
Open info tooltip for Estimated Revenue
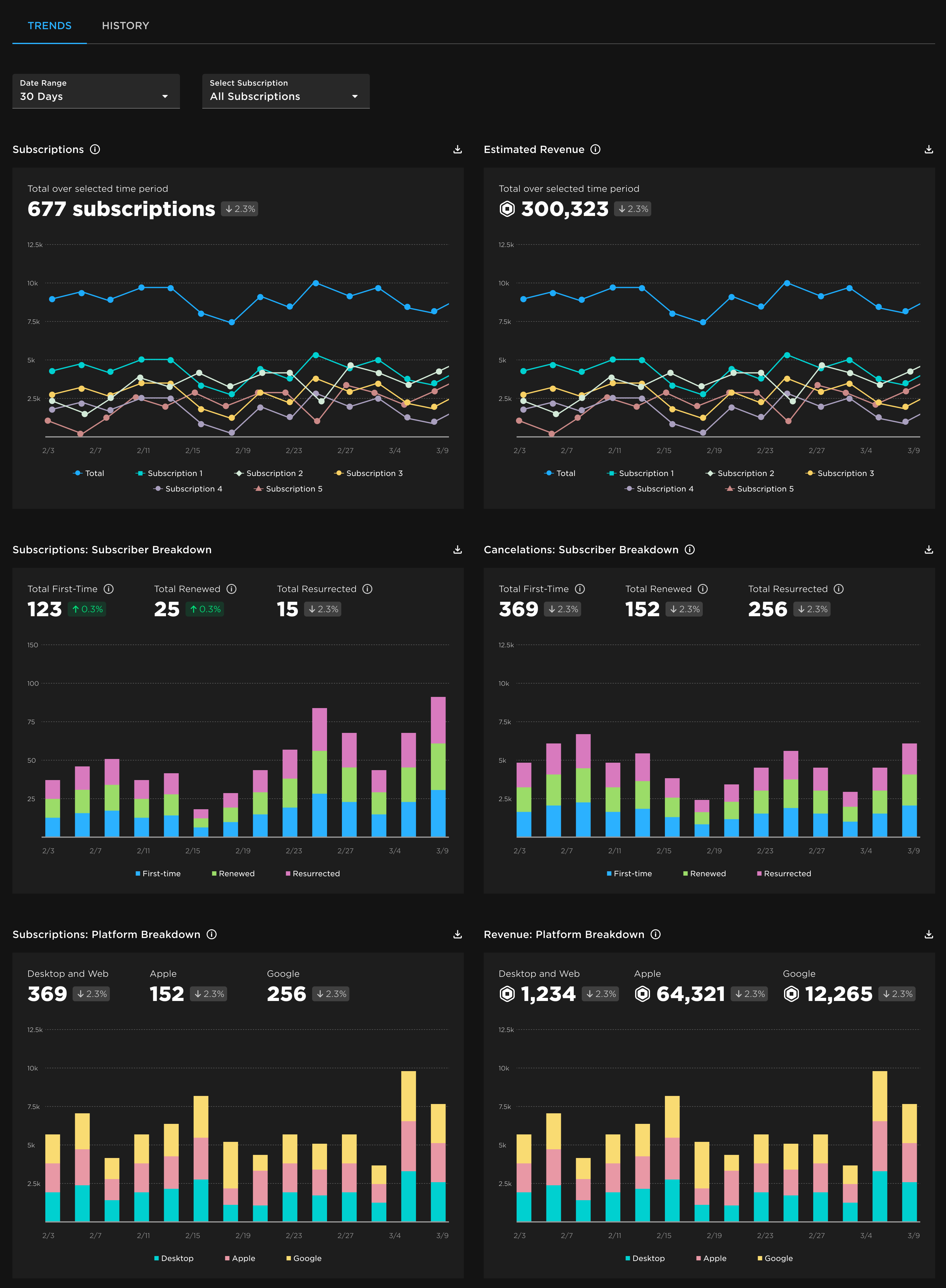pyautogui.click(x=595, y=150)
